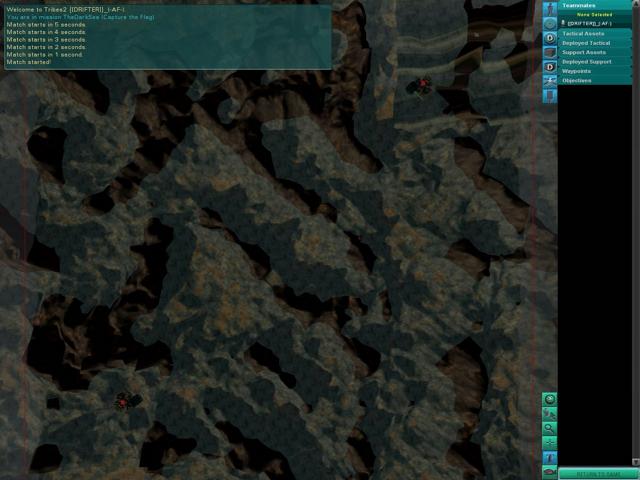Click the 'Welcome to Tribes2' chat line
The image size is (640, 480).
pos(66,9)
